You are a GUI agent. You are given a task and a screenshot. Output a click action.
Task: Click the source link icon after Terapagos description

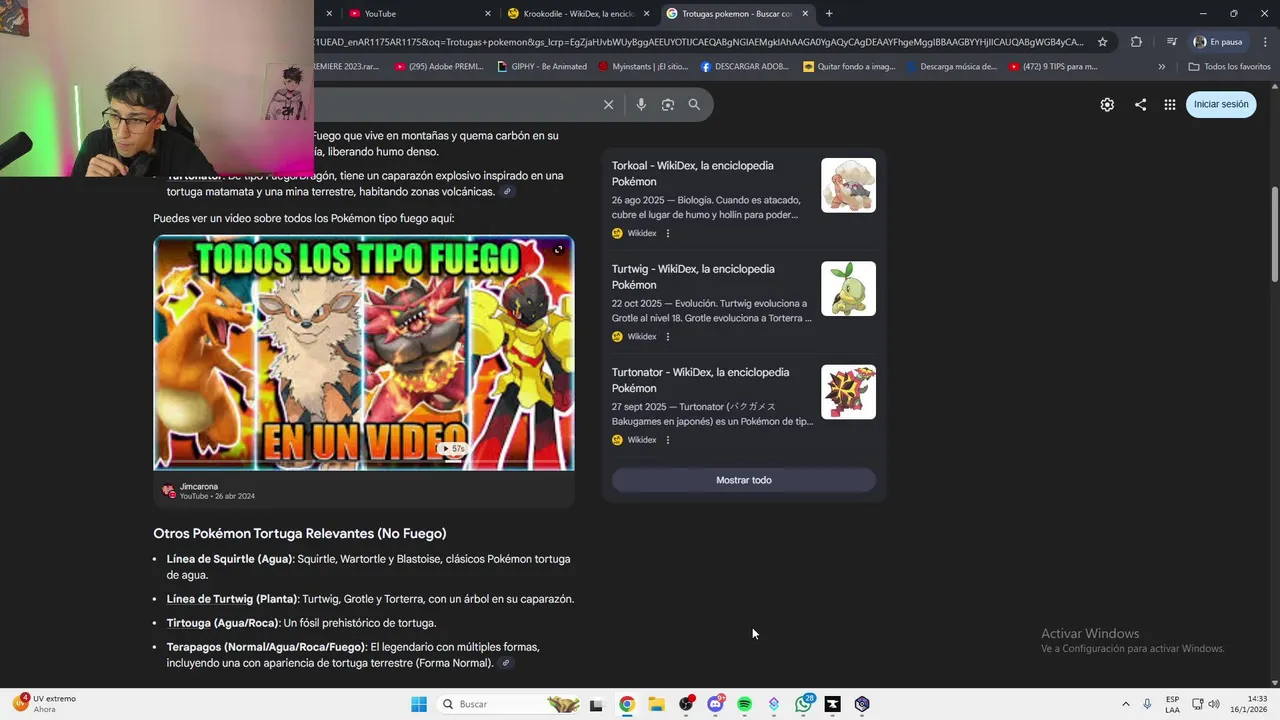coord(506,663)
